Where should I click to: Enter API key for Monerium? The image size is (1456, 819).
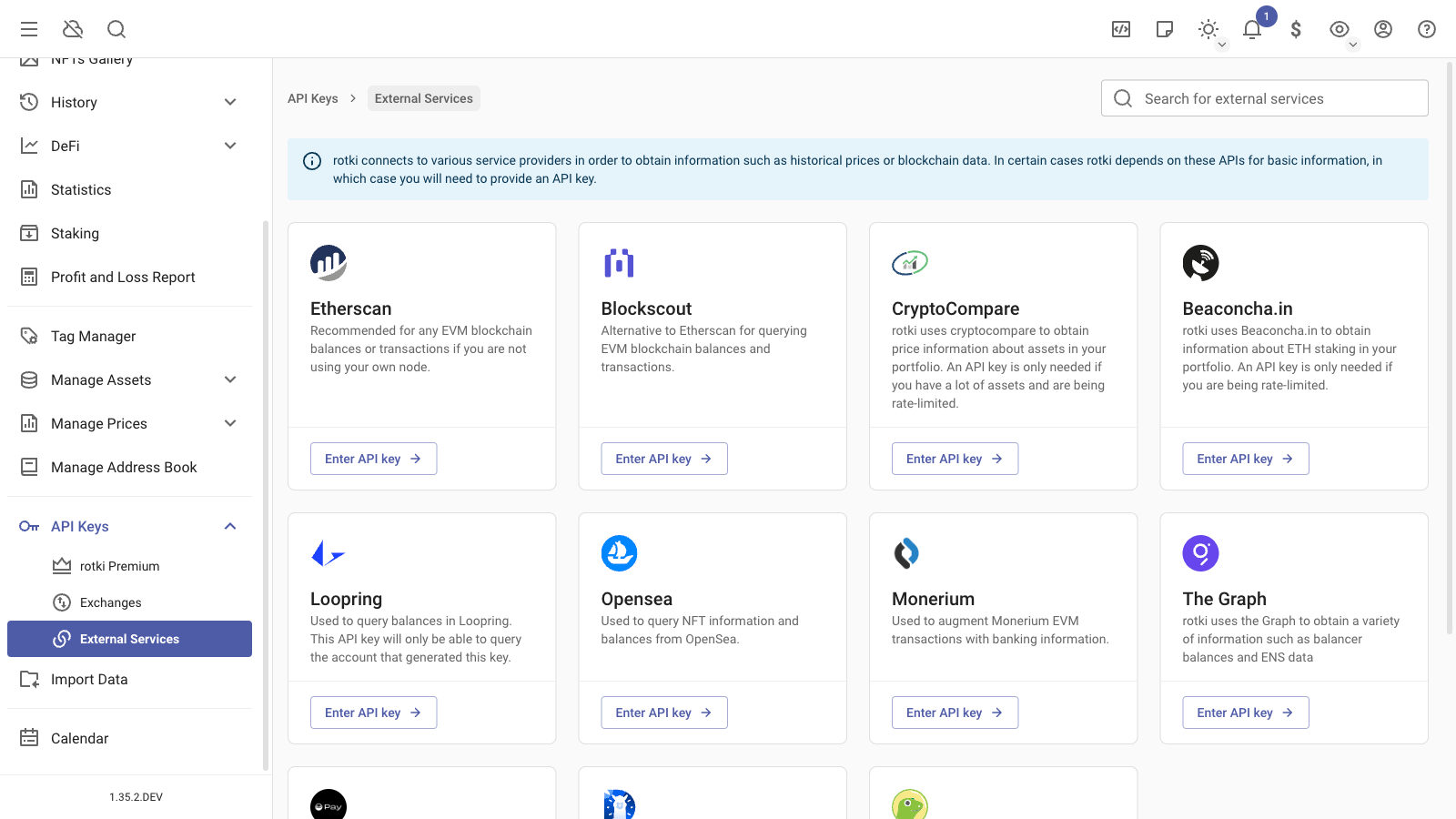(955, 713)
